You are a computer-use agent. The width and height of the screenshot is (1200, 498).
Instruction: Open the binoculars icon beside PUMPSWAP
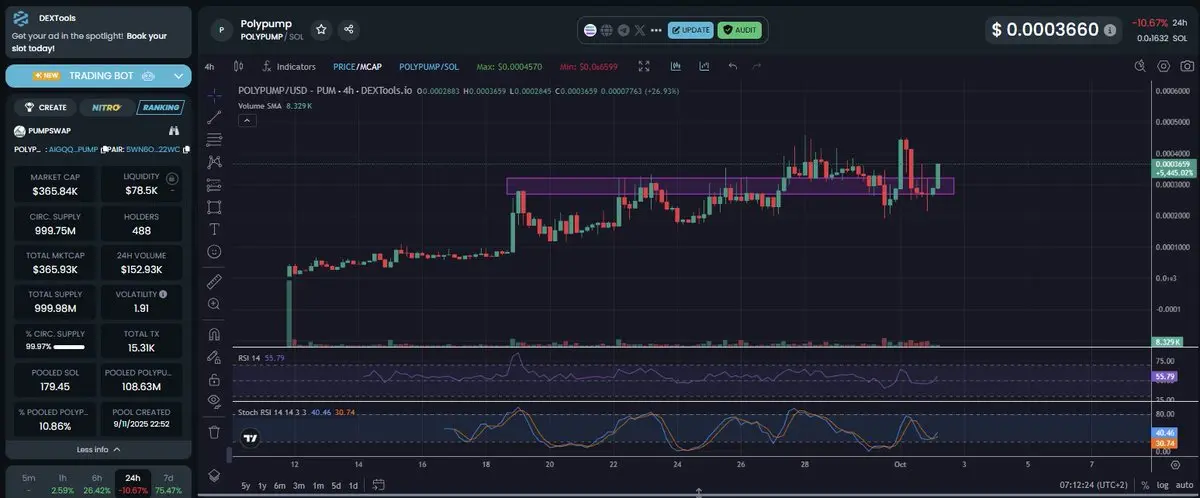pyautogui.click(x=174, y=131)
